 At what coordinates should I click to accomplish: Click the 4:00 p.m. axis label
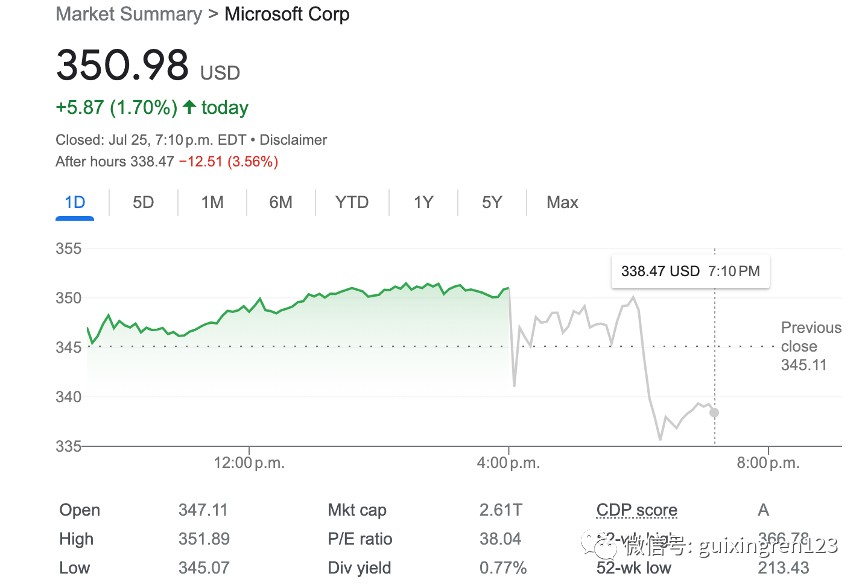[x=509, y=463]
